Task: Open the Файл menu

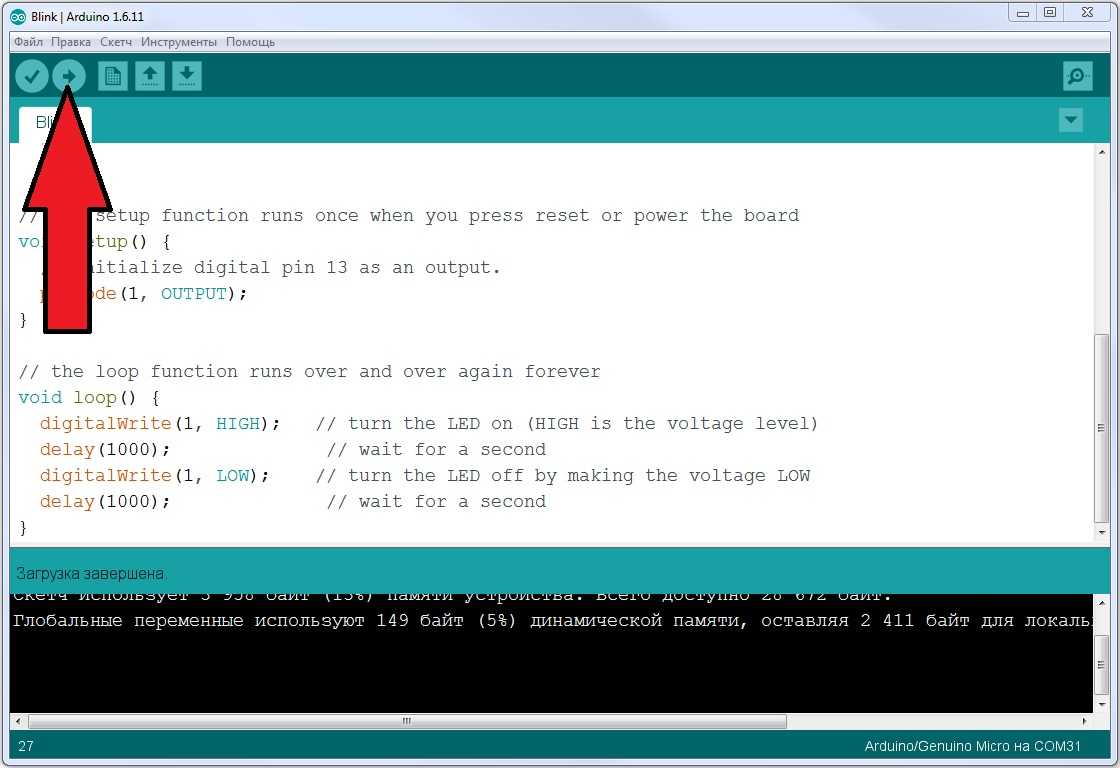Action: (28, 42)
